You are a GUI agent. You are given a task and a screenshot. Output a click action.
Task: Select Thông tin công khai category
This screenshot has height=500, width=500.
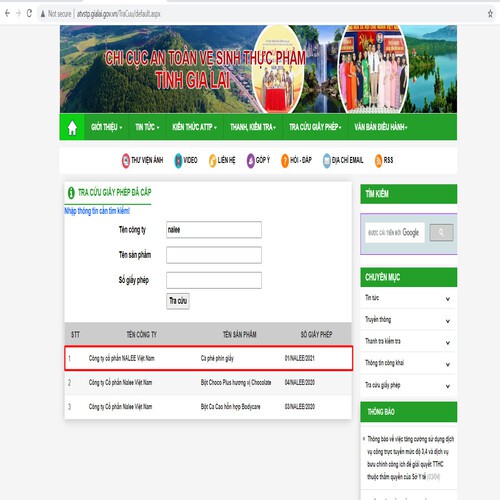[x=384, y=363]
